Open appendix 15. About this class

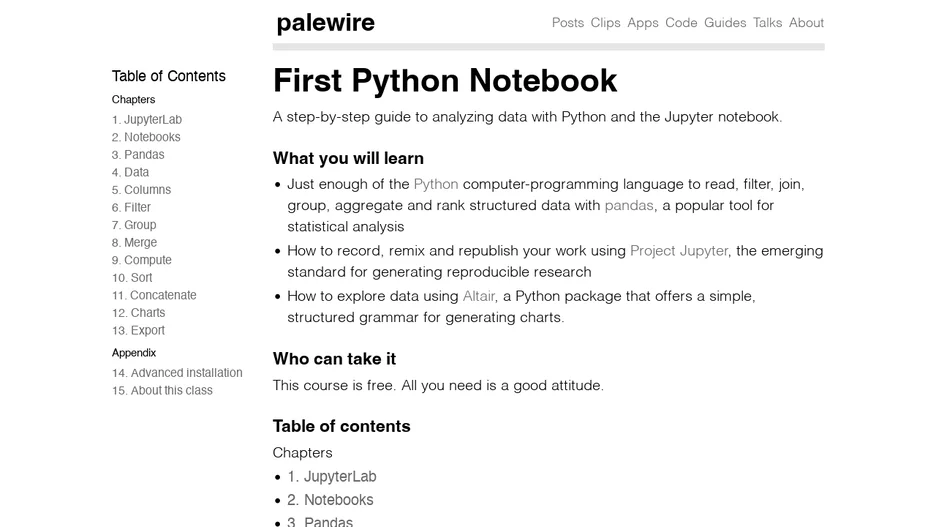tap(162, 390)
